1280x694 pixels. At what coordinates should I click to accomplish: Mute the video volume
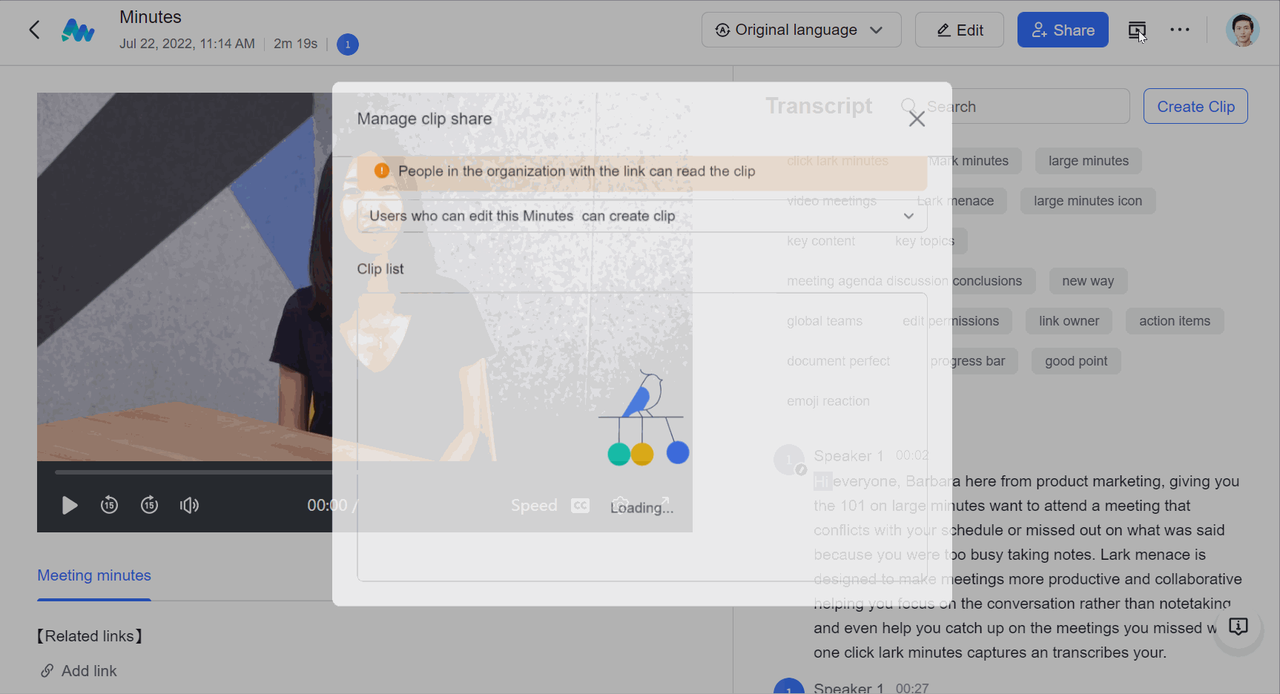pos(189,505)
